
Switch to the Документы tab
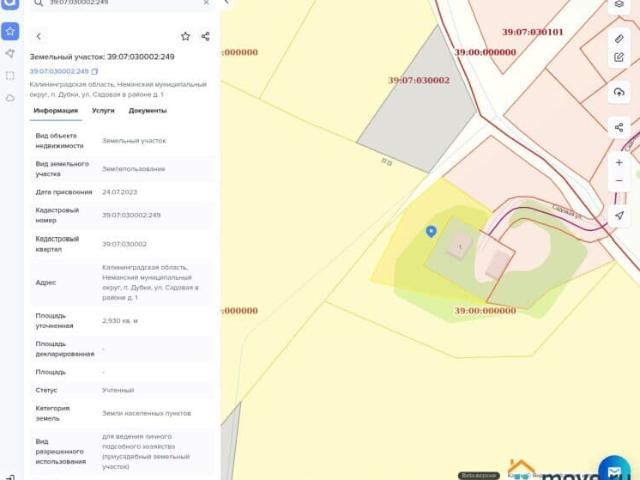click(148, 111)
